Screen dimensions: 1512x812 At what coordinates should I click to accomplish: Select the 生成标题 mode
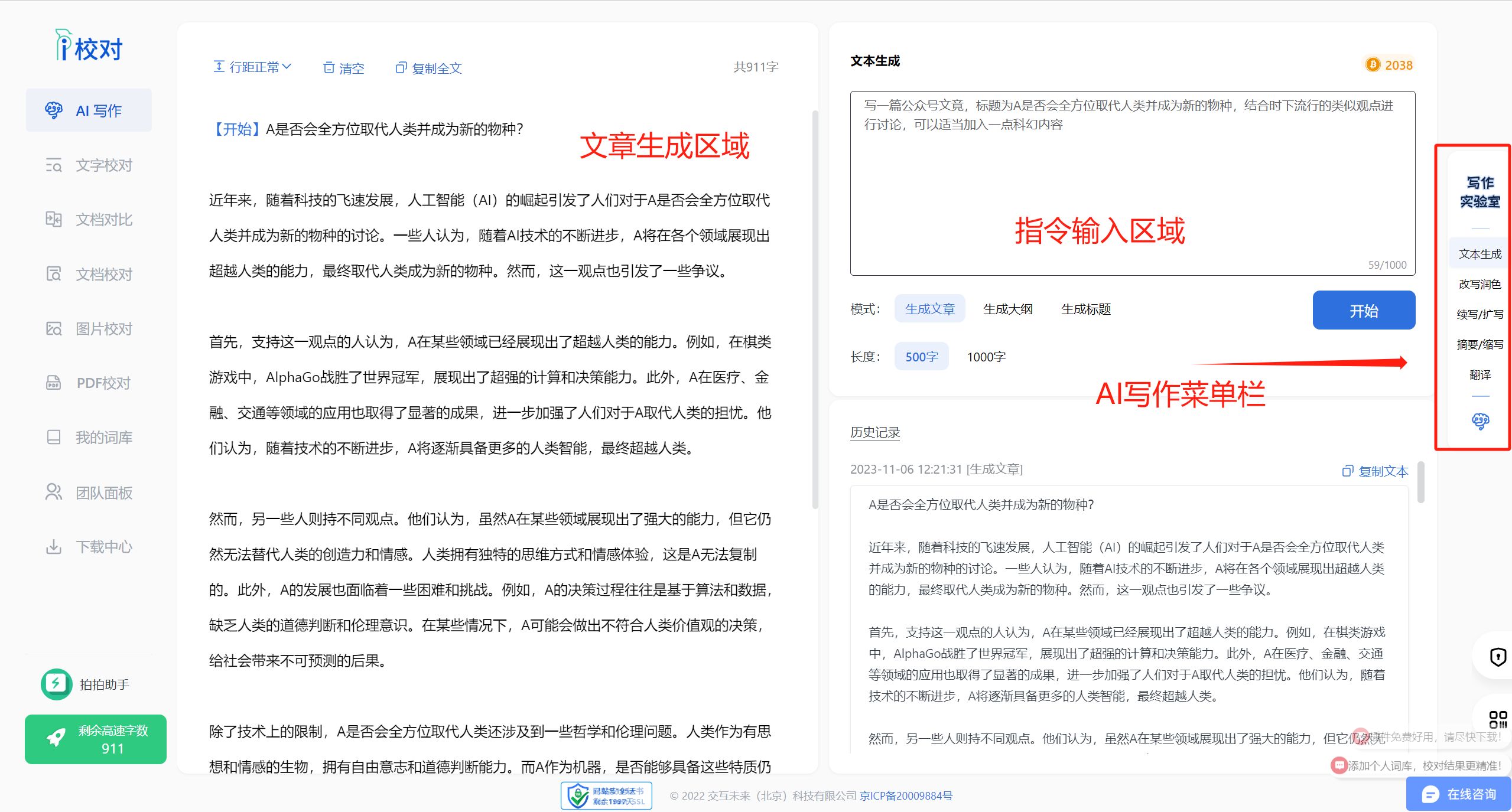click(1086, 309)
